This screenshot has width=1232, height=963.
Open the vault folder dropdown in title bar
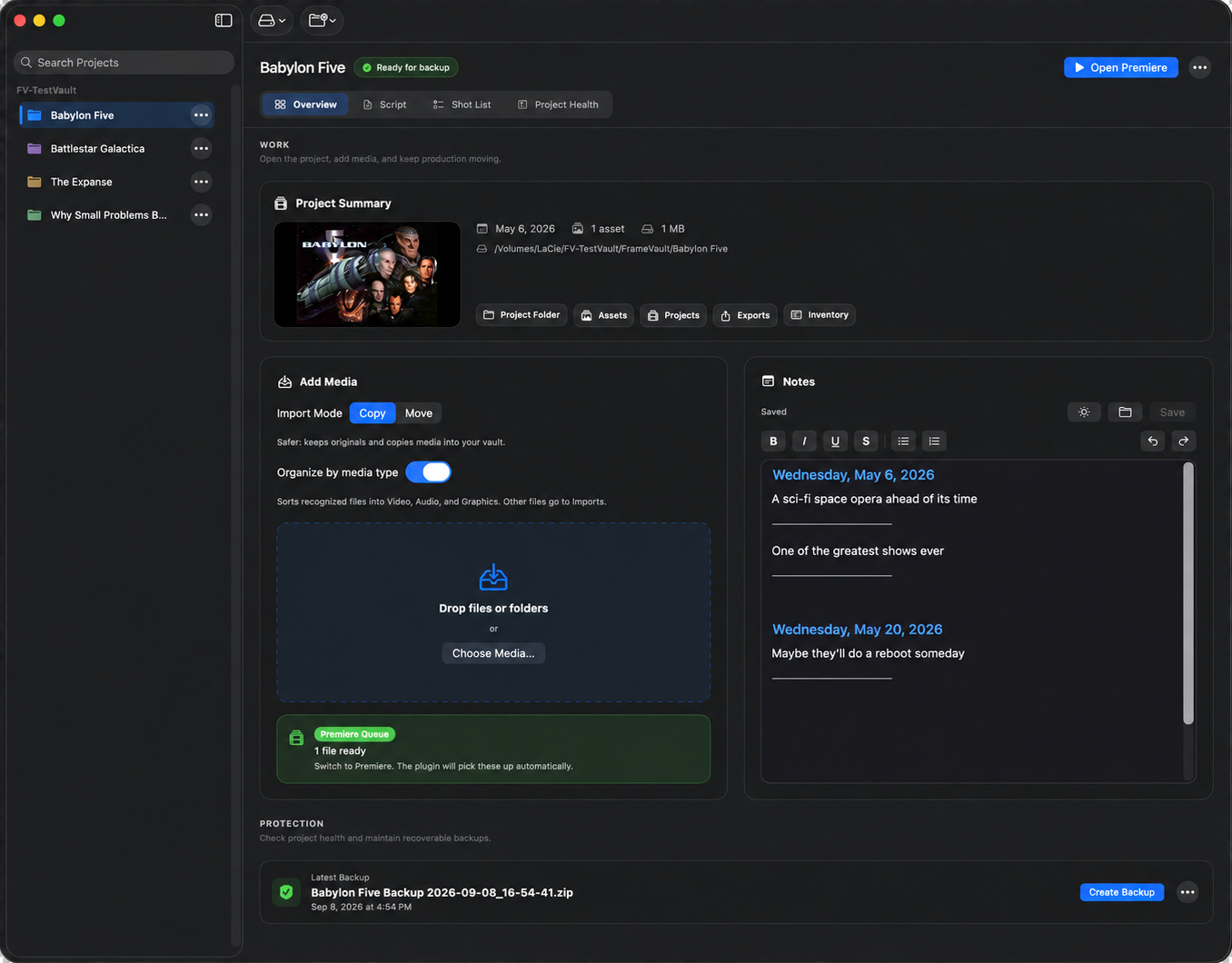(322, 20)
